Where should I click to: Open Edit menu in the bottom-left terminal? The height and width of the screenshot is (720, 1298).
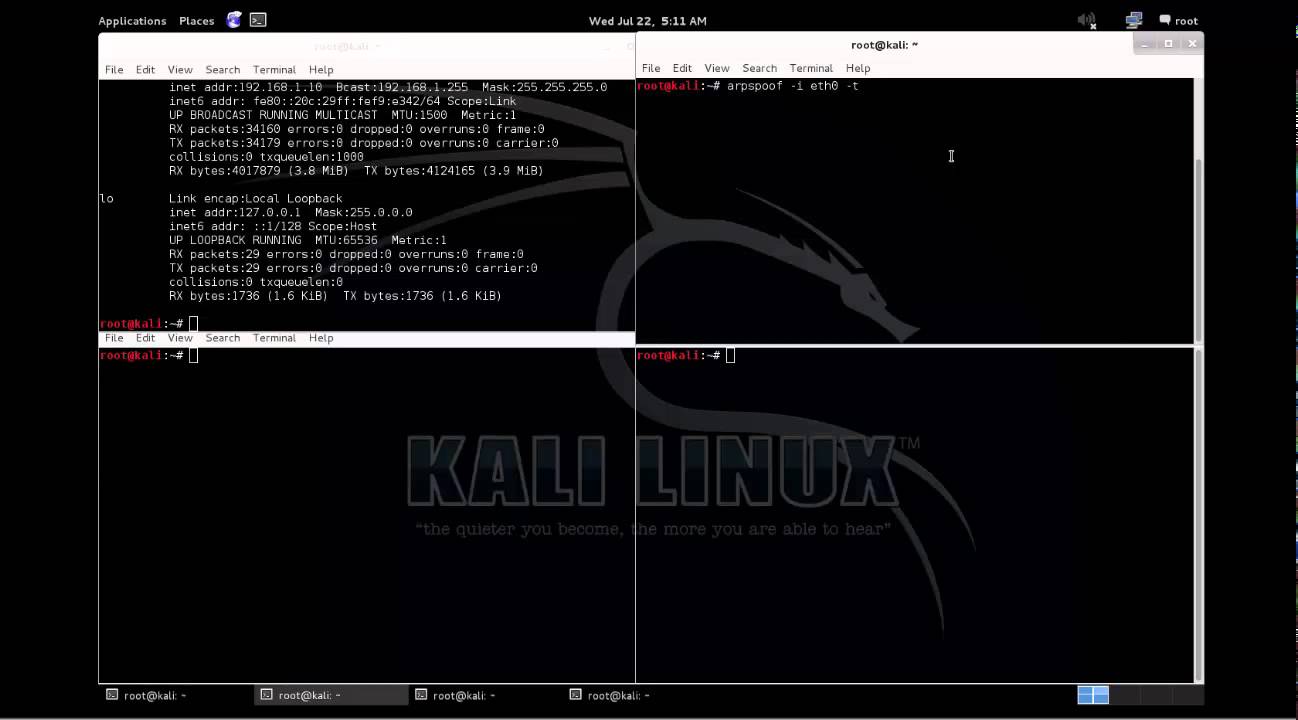[x=145, y=338]
